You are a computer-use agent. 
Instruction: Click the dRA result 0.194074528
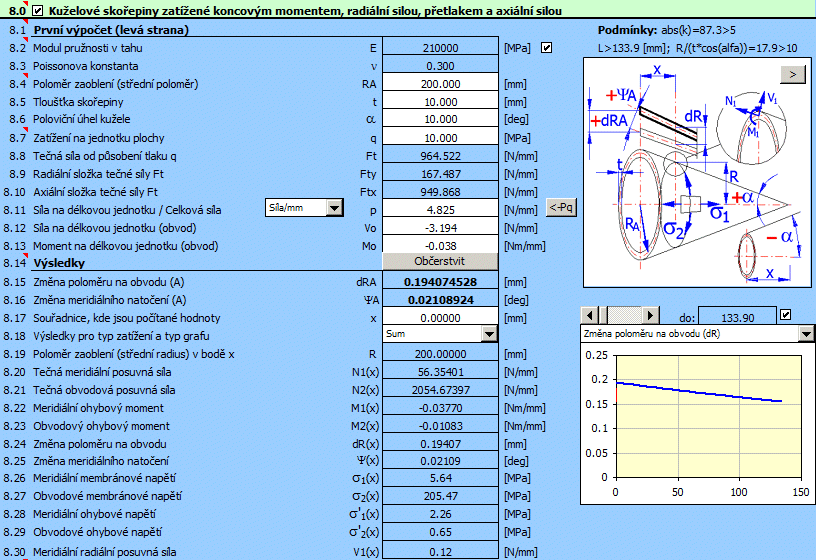coord(440,282)
